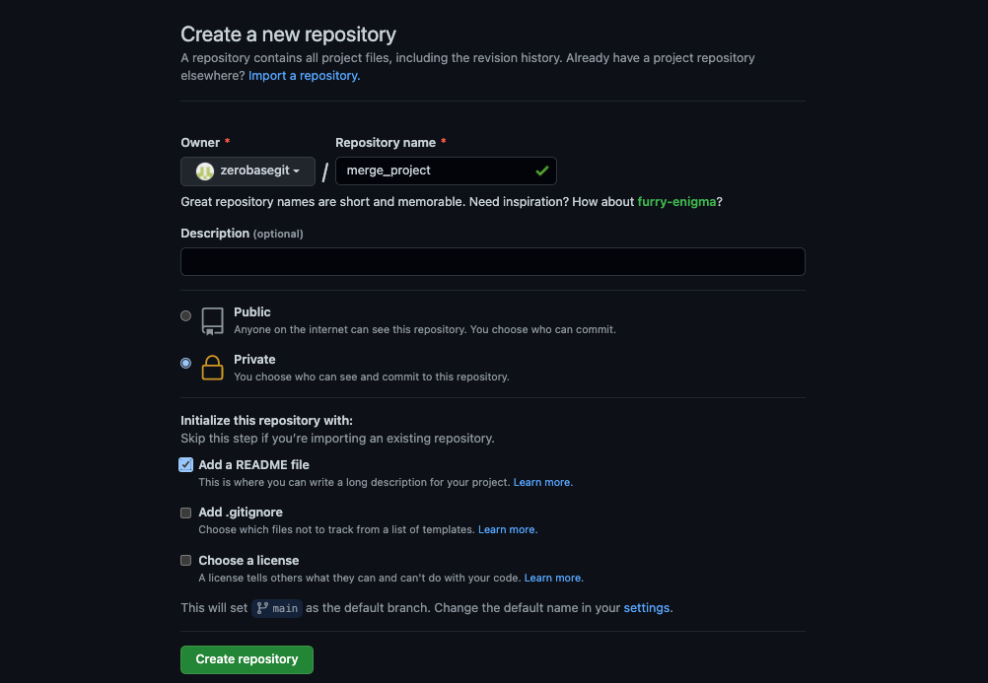The image size is (988, 683).
Task: Click the Public repository book icon
Action: (212, 320)
